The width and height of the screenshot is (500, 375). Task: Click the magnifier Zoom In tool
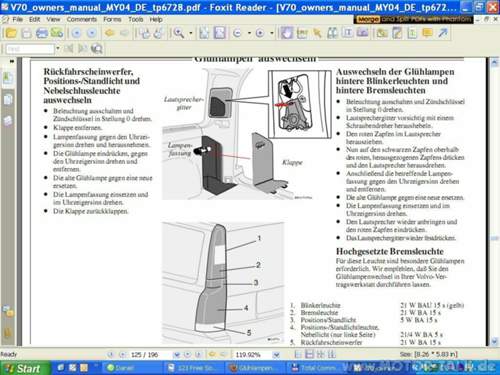point(179,33)
